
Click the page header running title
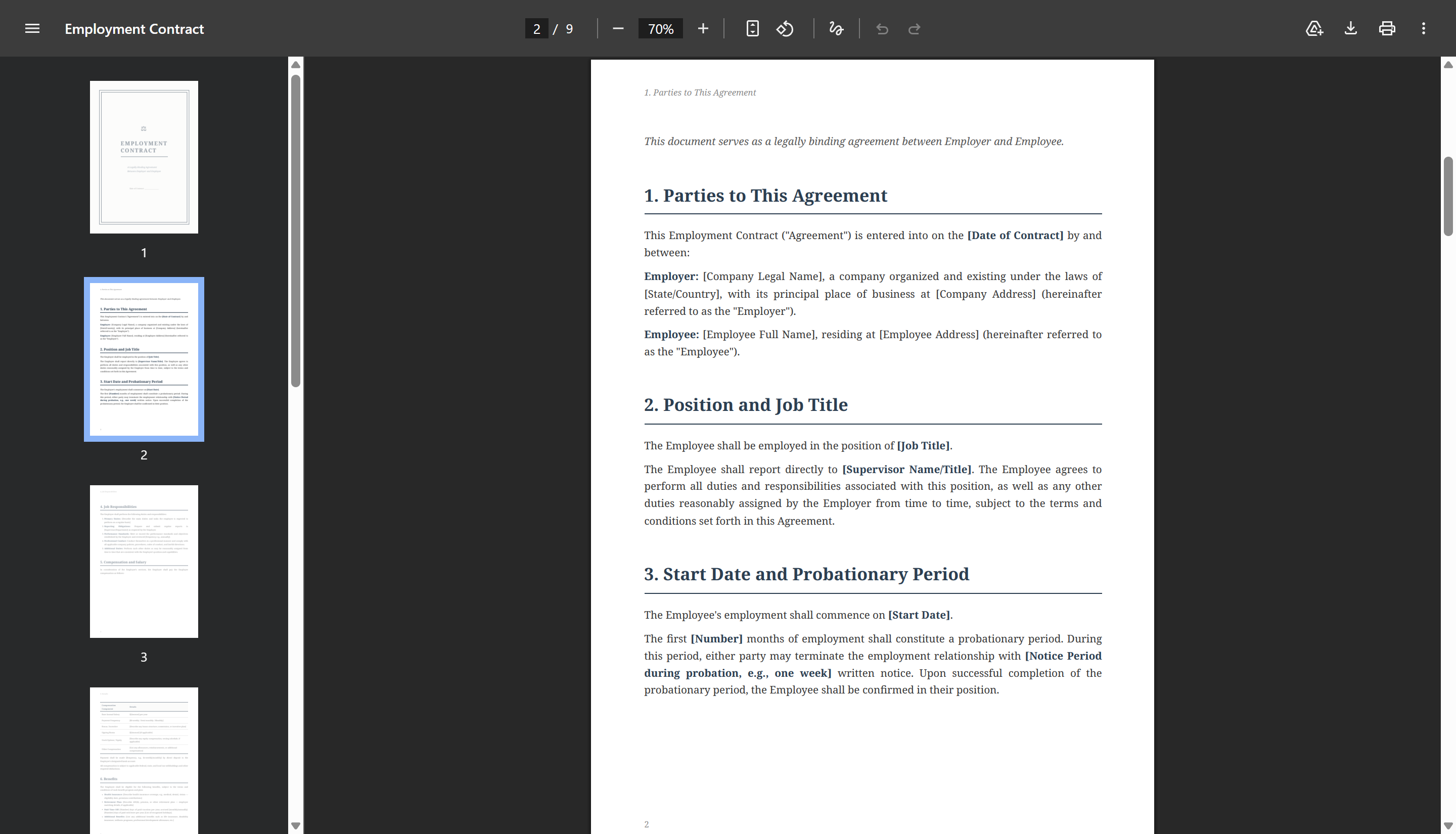[x=700, y=93]
